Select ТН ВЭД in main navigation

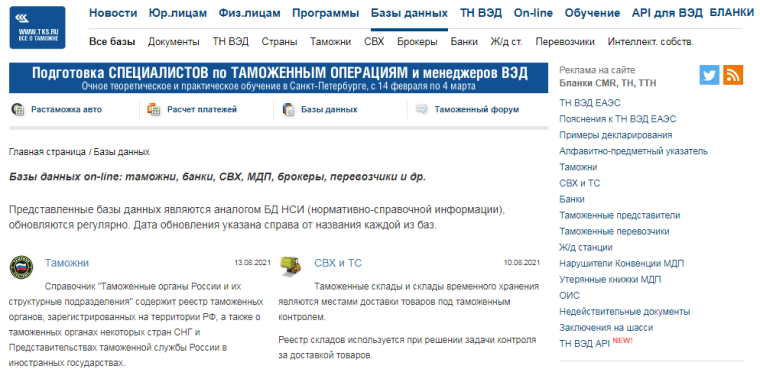click(x=481, y=13)
